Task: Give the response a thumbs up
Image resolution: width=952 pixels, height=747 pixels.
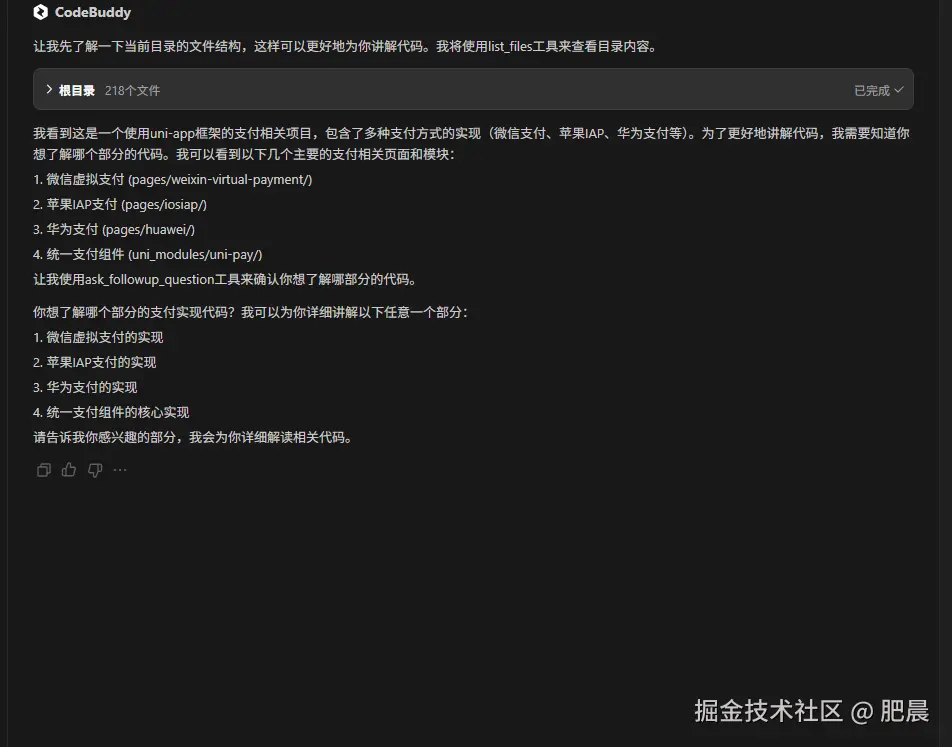Action: click(x=69, y=469)
